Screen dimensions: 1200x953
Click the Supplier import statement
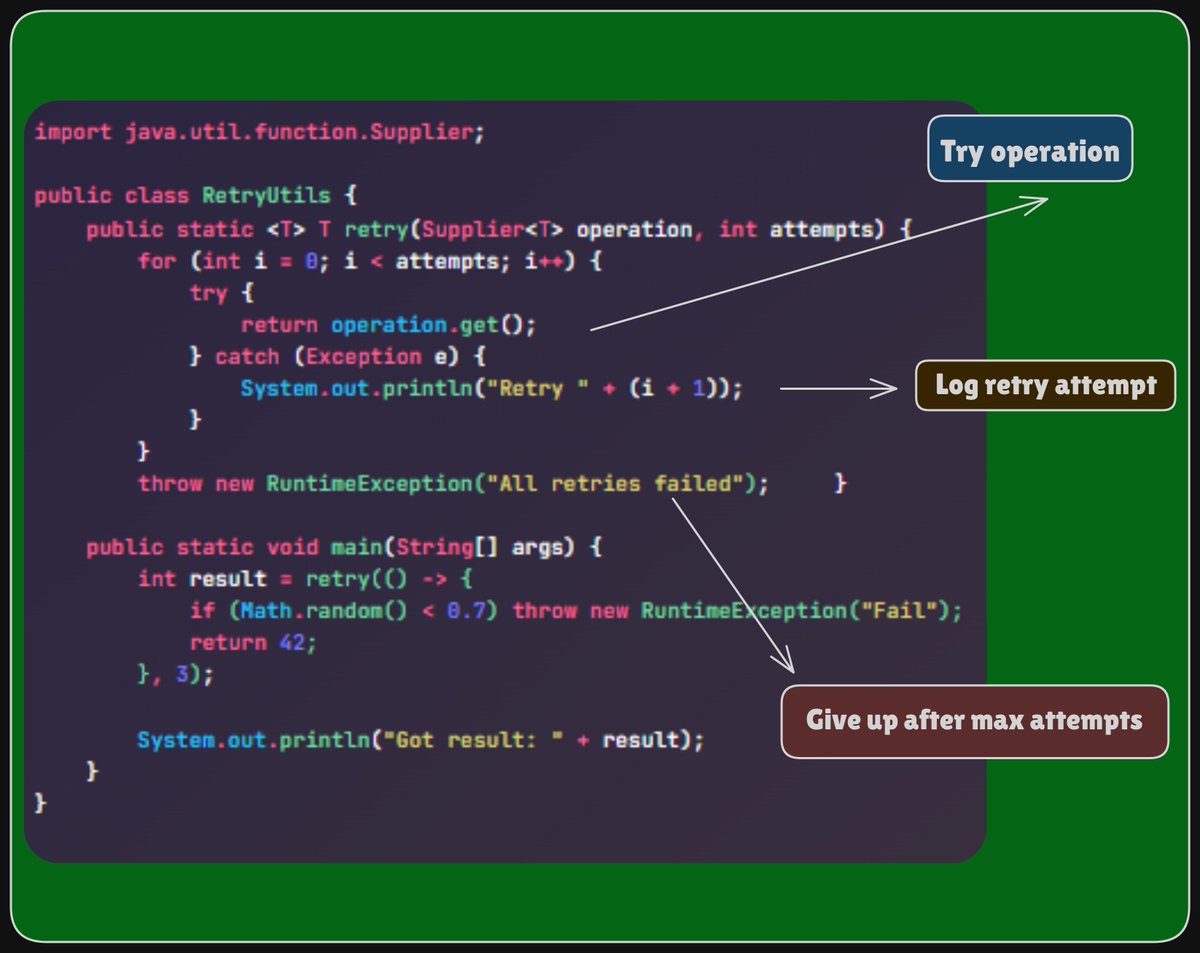coord(260,131)
